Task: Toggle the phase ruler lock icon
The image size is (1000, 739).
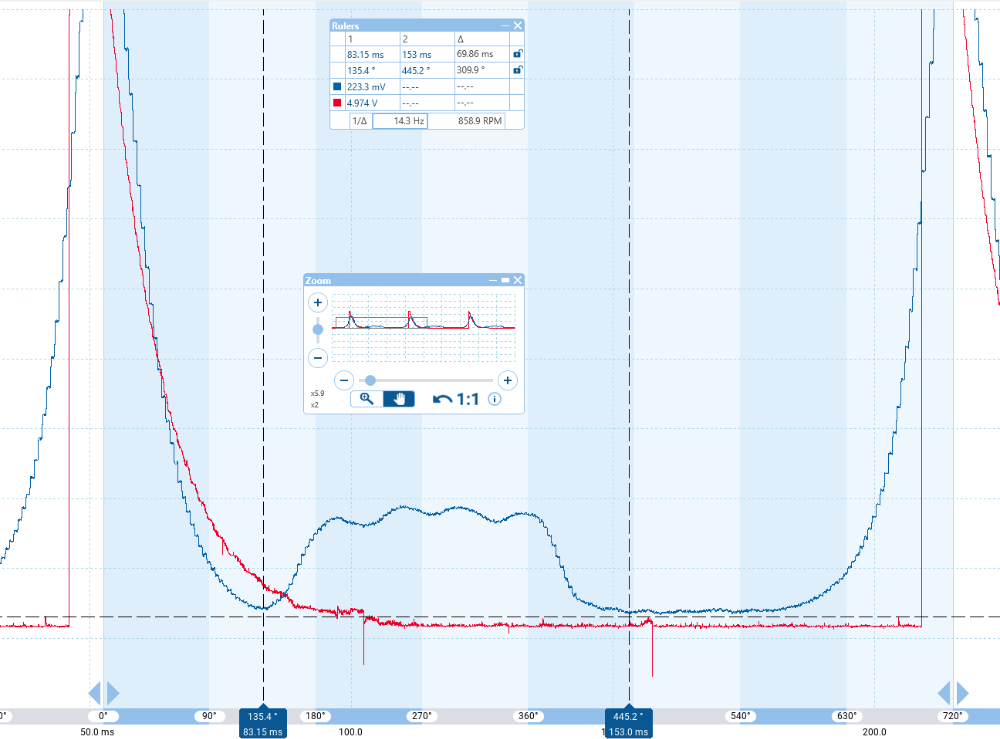Action: 517,70
